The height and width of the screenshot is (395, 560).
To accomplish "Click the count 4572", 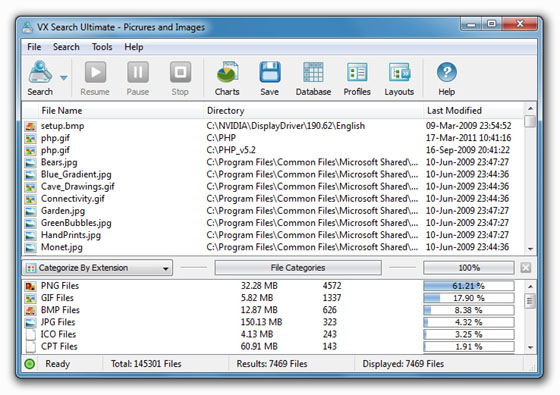I will (332, 286).
